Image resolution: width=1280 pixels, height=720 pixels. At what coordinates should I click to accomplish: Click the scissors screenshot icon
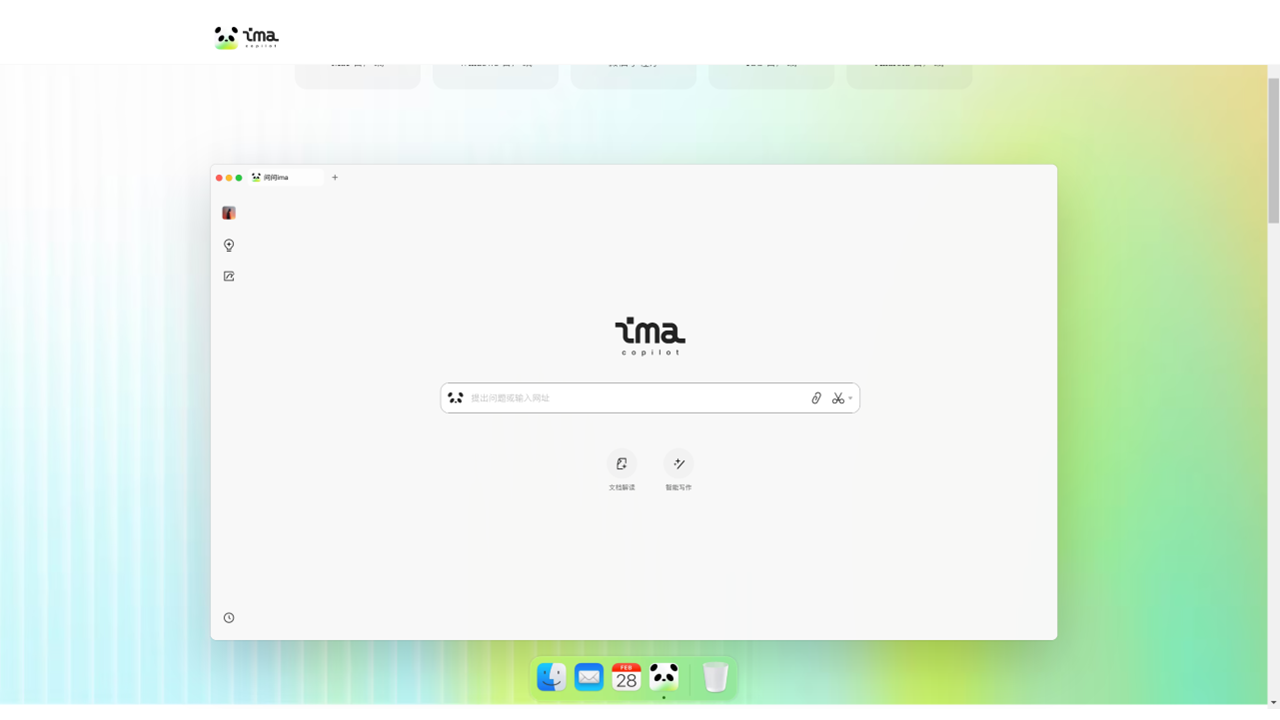click(837, 398)
